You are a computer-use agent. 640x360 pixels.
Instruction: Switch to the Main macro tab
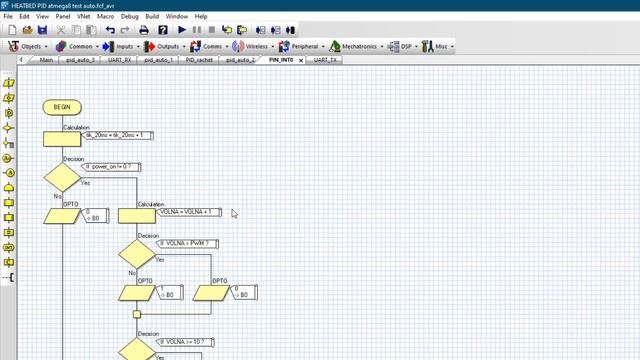pyautogui.click(x=46, y=60)
